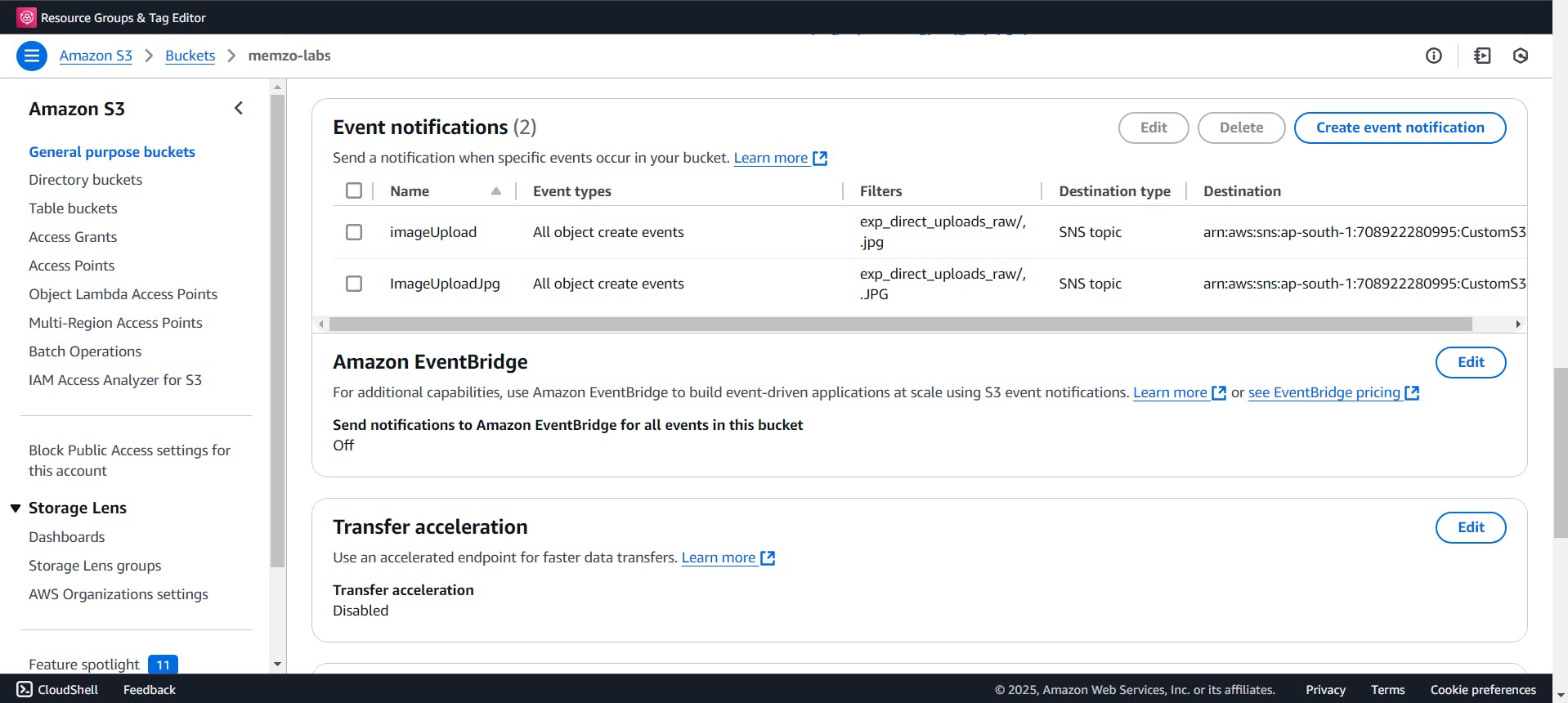Tick the ImageUploadJpg row checkbox

point(354,284)
